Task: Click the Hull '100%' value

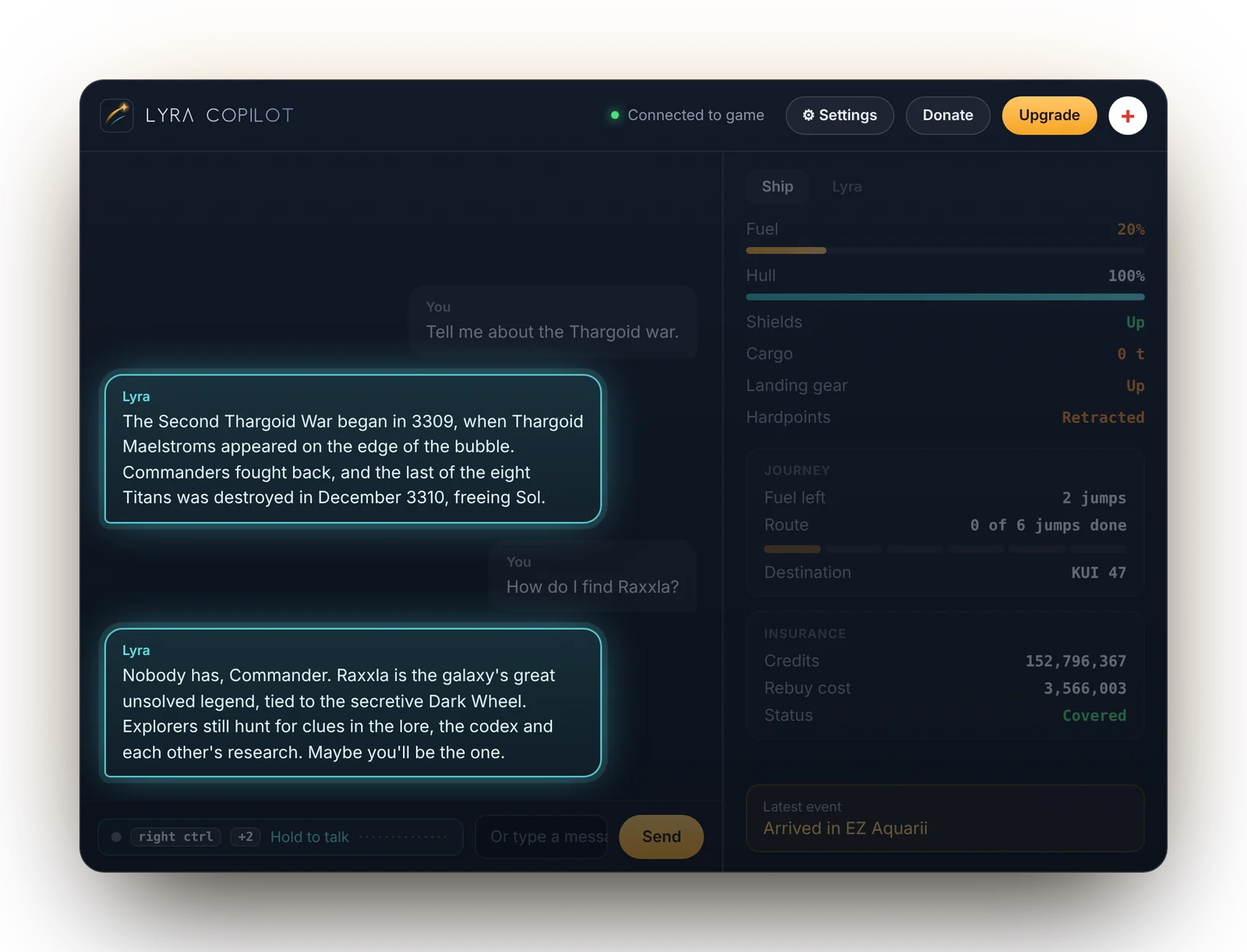Action: tap(1126, 276)
